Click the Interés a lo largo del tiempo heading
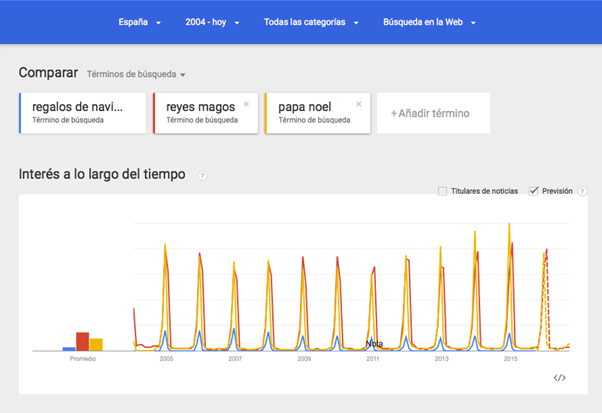 (x=102, y=174)
